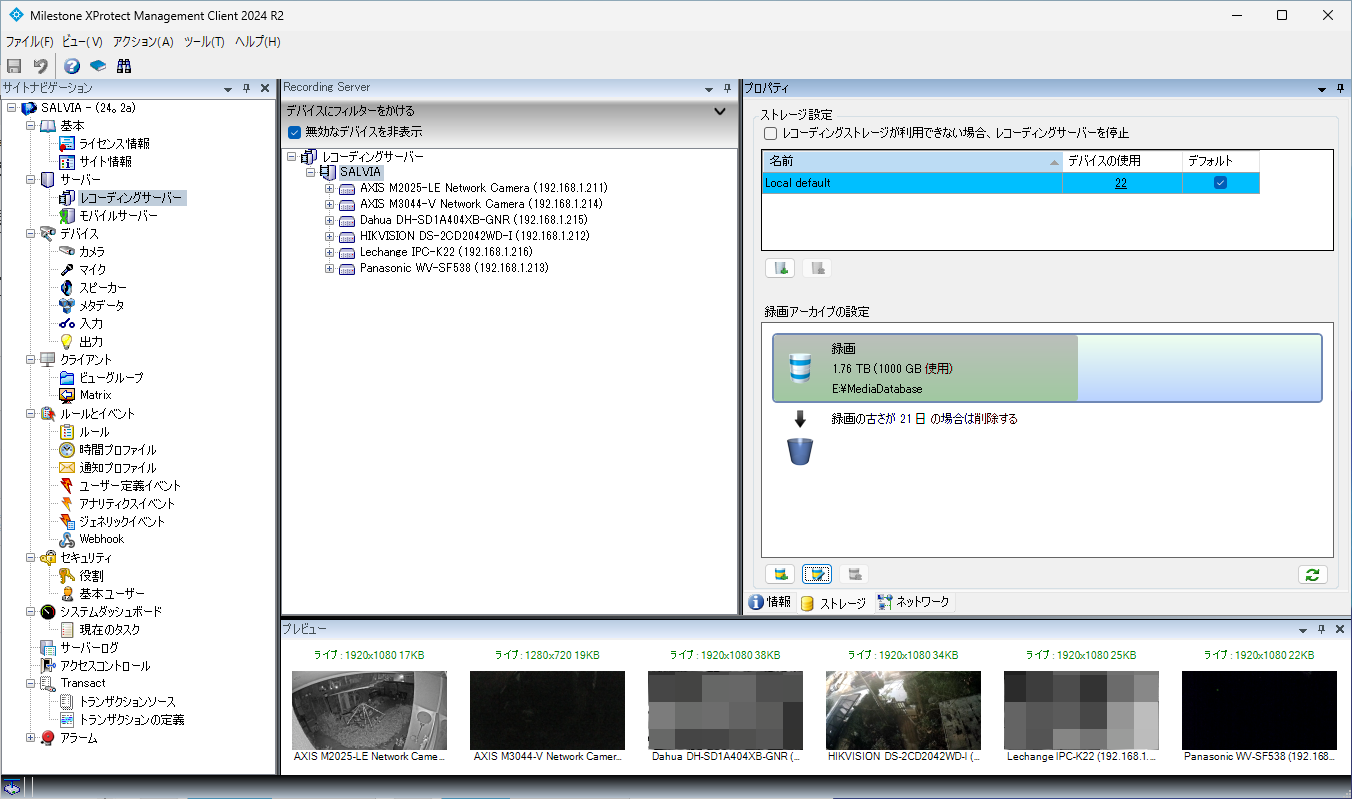
Task: Collapse the セキュリティ tree node
Action: (x=30, y=558)
